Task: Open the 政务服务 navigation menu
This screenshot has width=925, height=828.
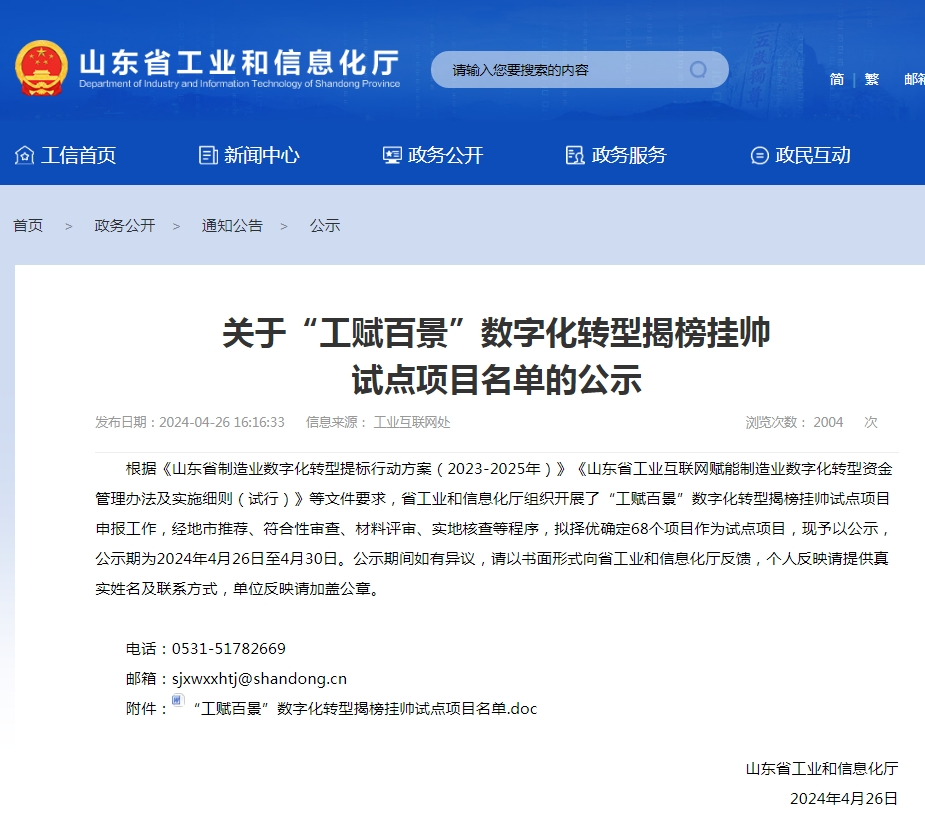Action: tap(628, 155)
